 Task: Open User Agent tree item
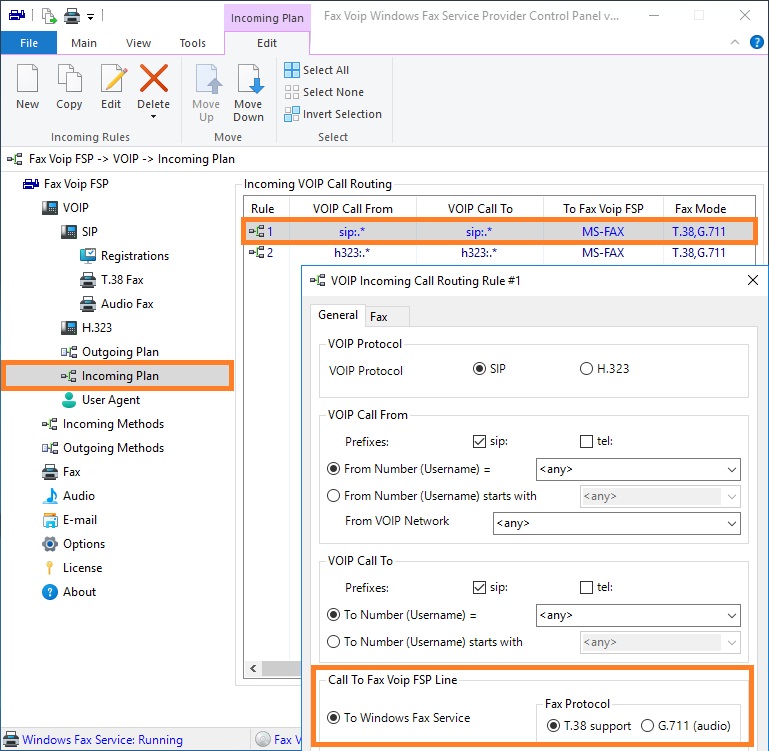pyautogui.click(x=110, y=400)
